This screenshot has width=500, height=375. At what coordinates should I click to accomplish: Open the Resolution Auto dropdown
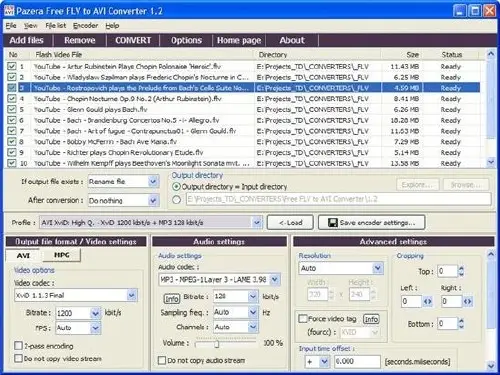pyautogui.click(x=377, y=268)
